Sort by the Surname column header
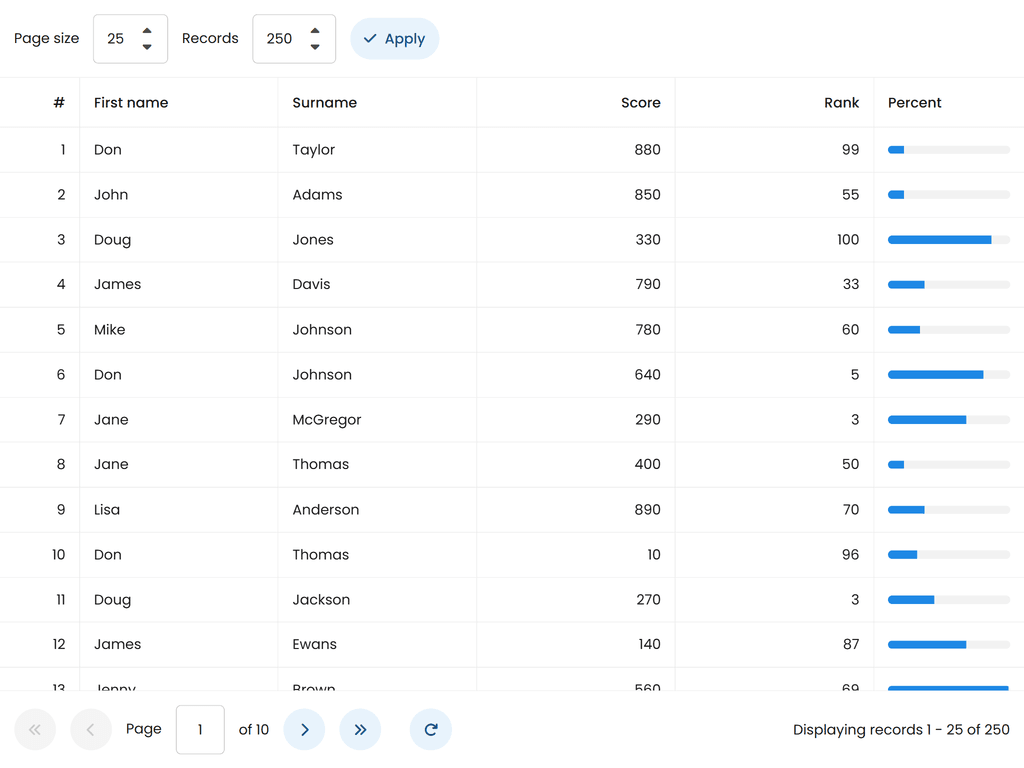This screenshot has width=1024, height=768. click(325, 103)
